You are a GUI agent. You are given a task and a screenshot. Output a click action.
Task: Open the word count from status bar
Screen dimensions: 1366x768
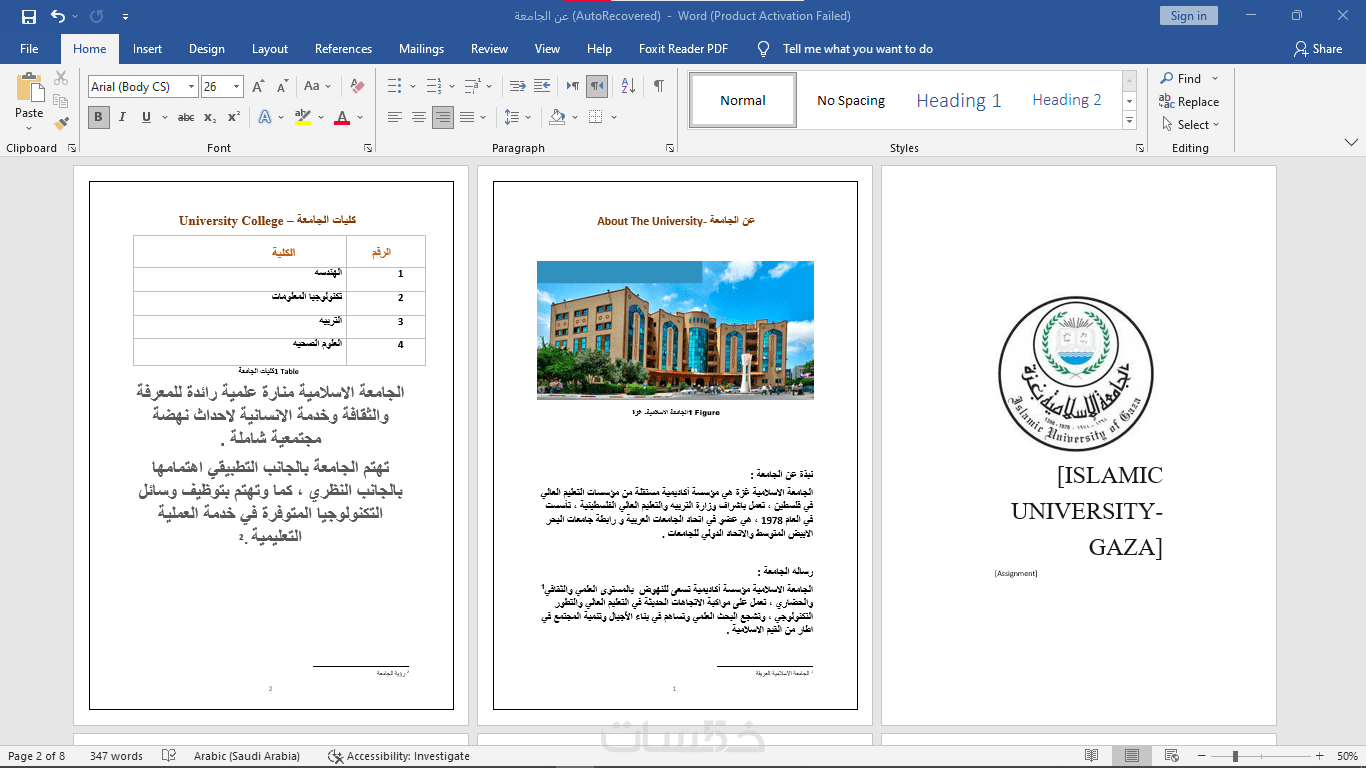pyautogui.click(x=116, y=756)
